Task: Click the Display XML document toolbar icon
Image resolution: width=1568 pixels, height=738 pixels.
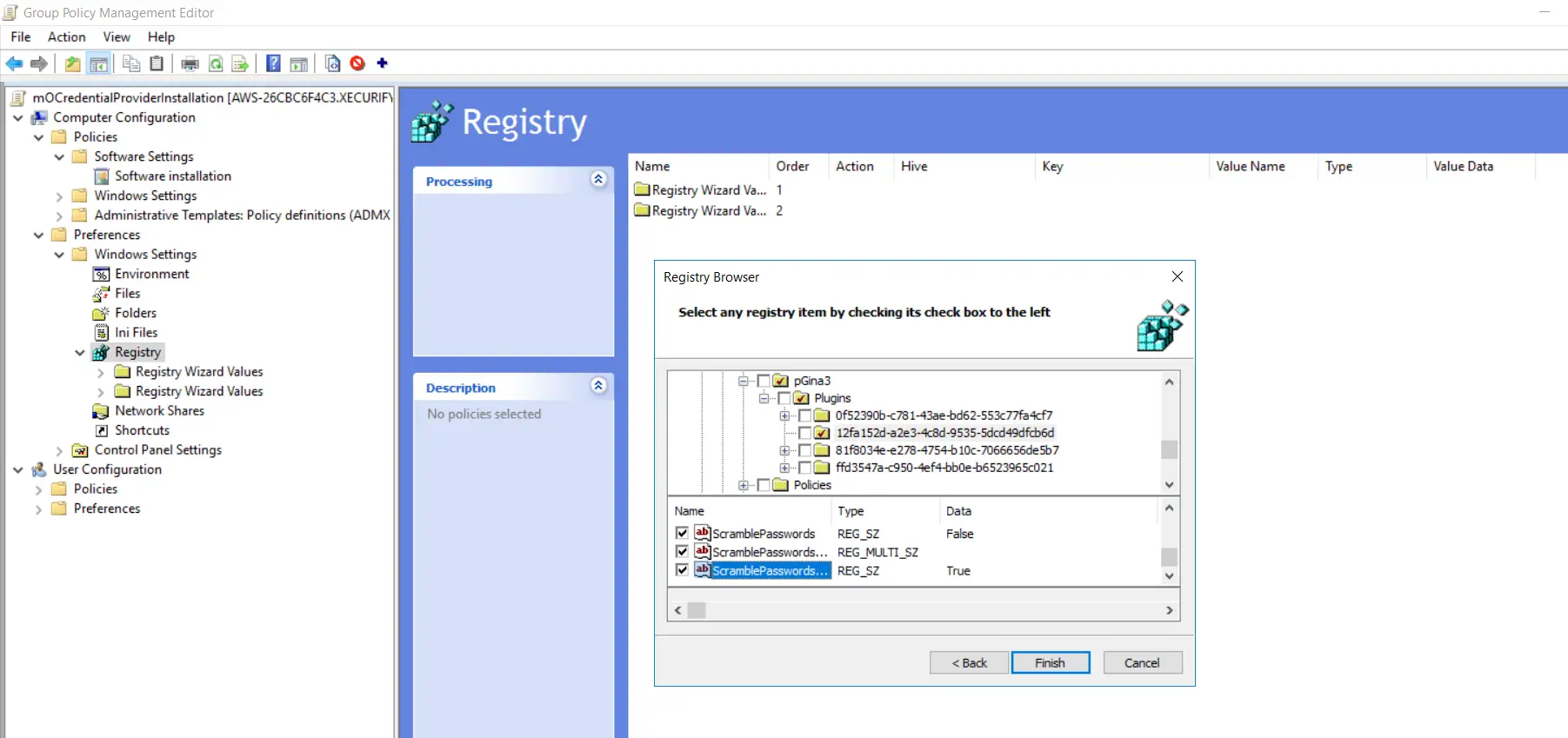Action: point(332,63)
